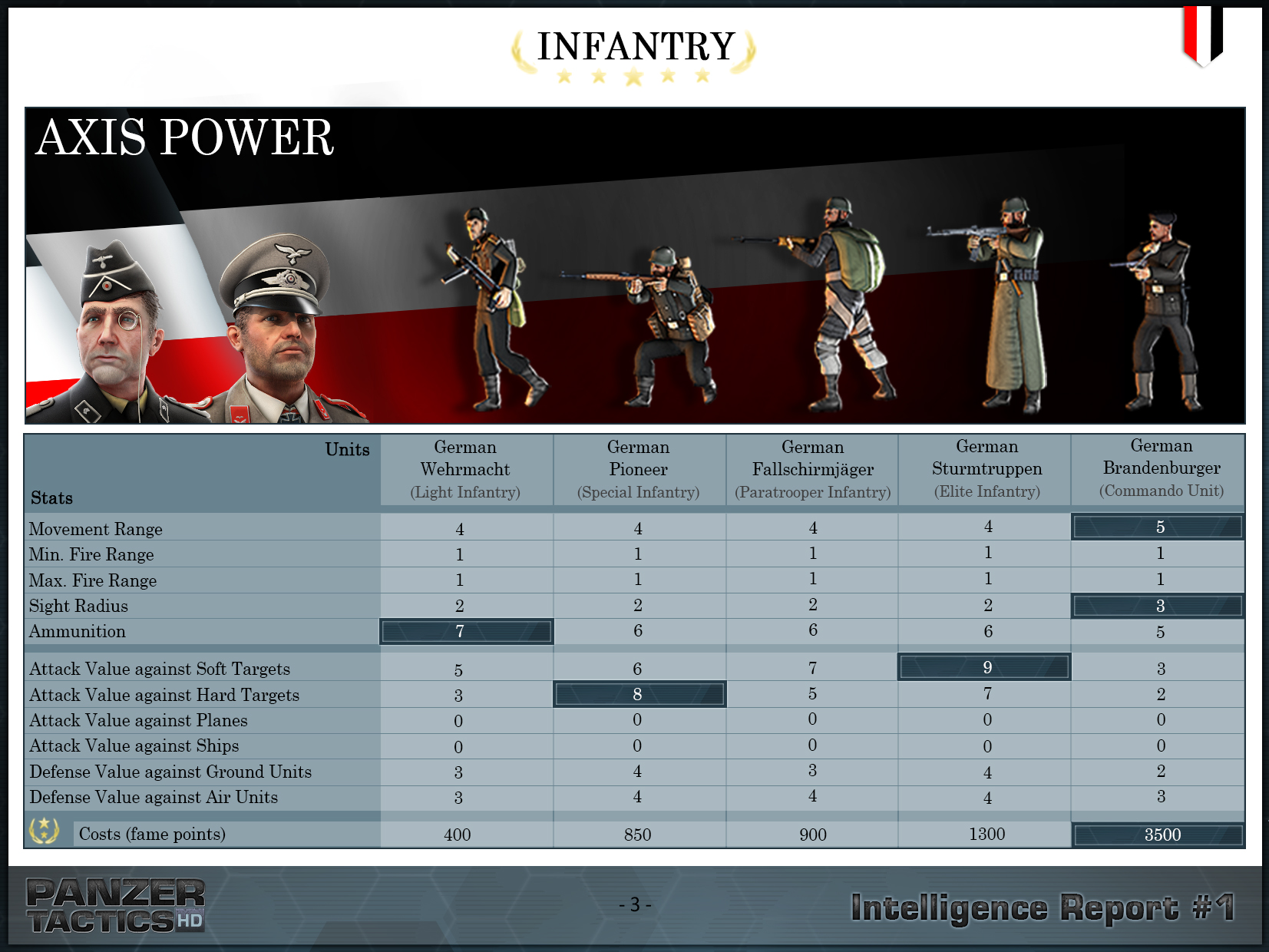Click the Sight Radius row label
Image resolution: width=1269 pixels, height=952 pixels.
coord(78,606)
